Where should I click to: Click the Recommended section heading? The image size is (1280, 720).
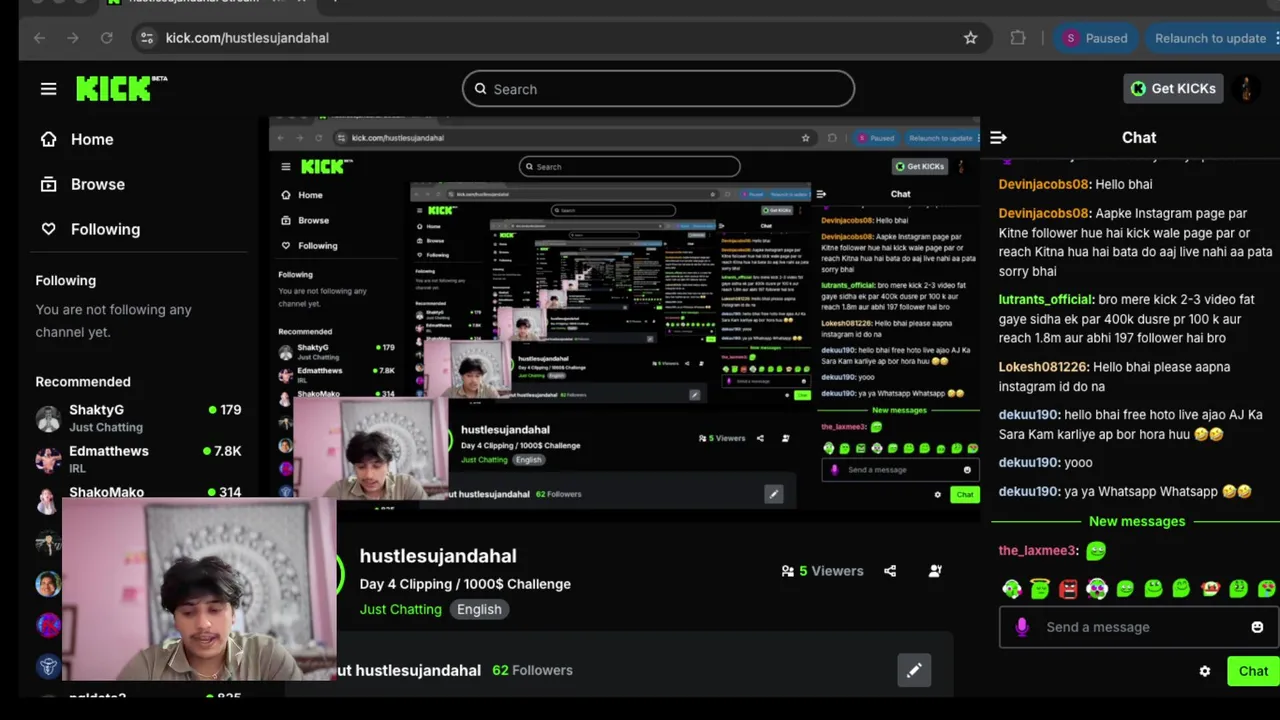[83, 382]
